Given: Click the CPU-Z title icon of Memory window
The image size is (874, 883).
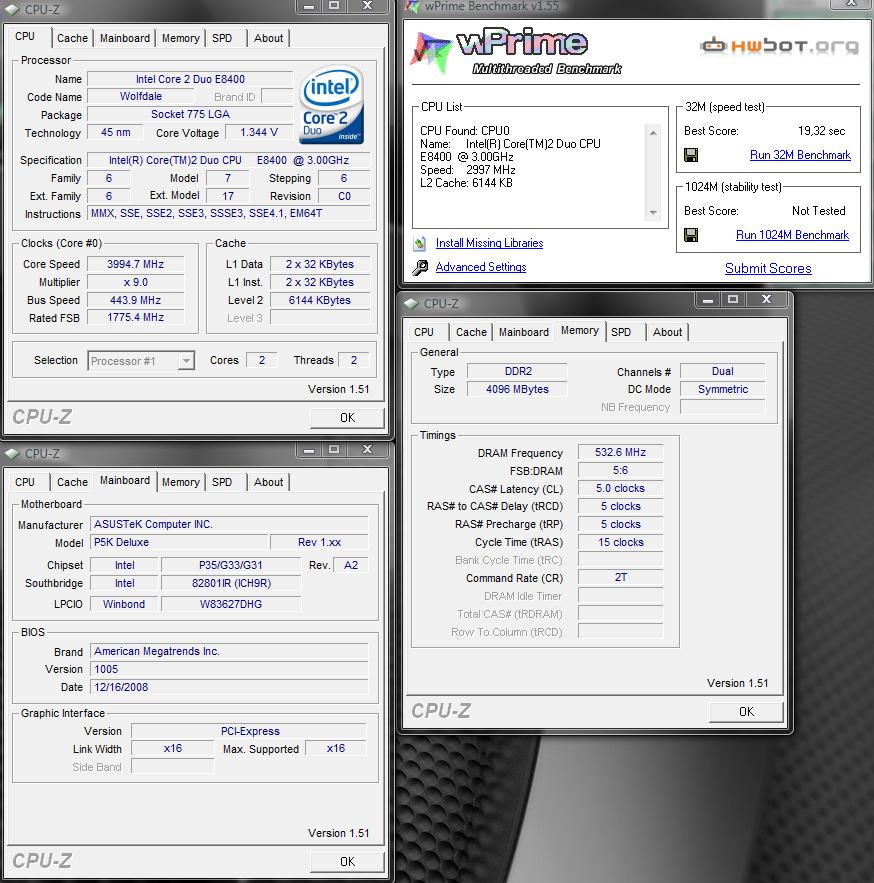Looking at the screenshot, I should pyautogui.click(x=412, y=304).
